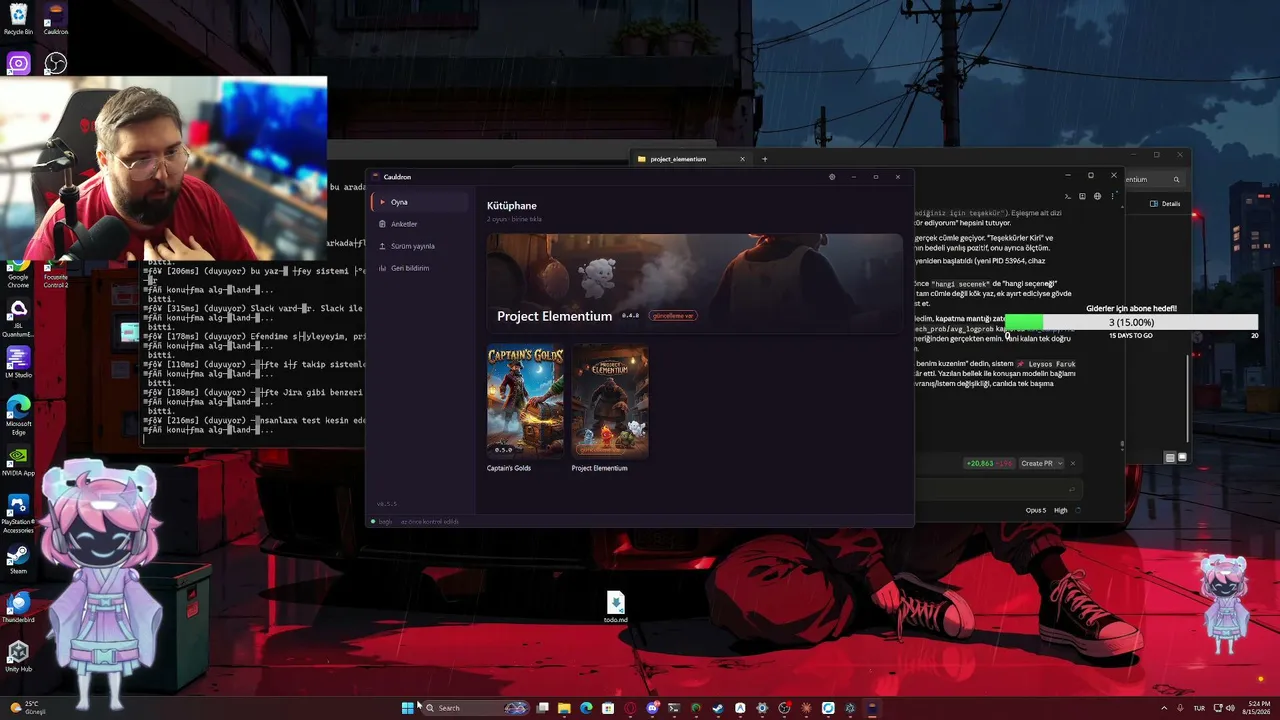The height and width of the screenshot is (720, 1280).
Task: Open Focusrite Control 2 desktop shortcut
Action: coord(56,273)
